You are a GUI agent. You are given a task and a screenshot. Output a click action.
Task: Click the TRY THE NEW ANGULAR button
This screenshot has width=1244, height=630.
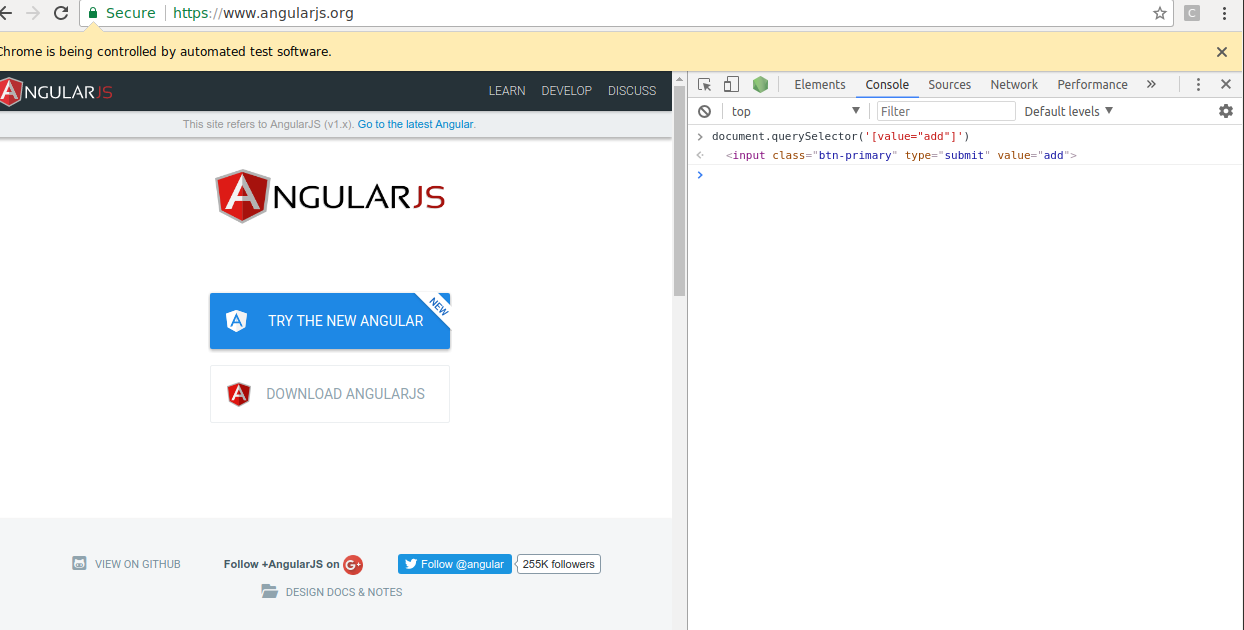point(330,321)
